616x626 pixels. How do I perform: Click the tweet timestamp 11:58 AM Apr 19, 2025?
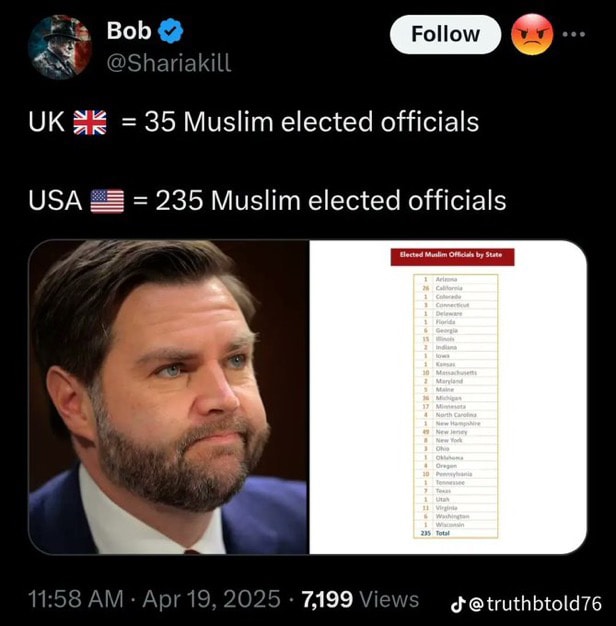tap(154, 599)
